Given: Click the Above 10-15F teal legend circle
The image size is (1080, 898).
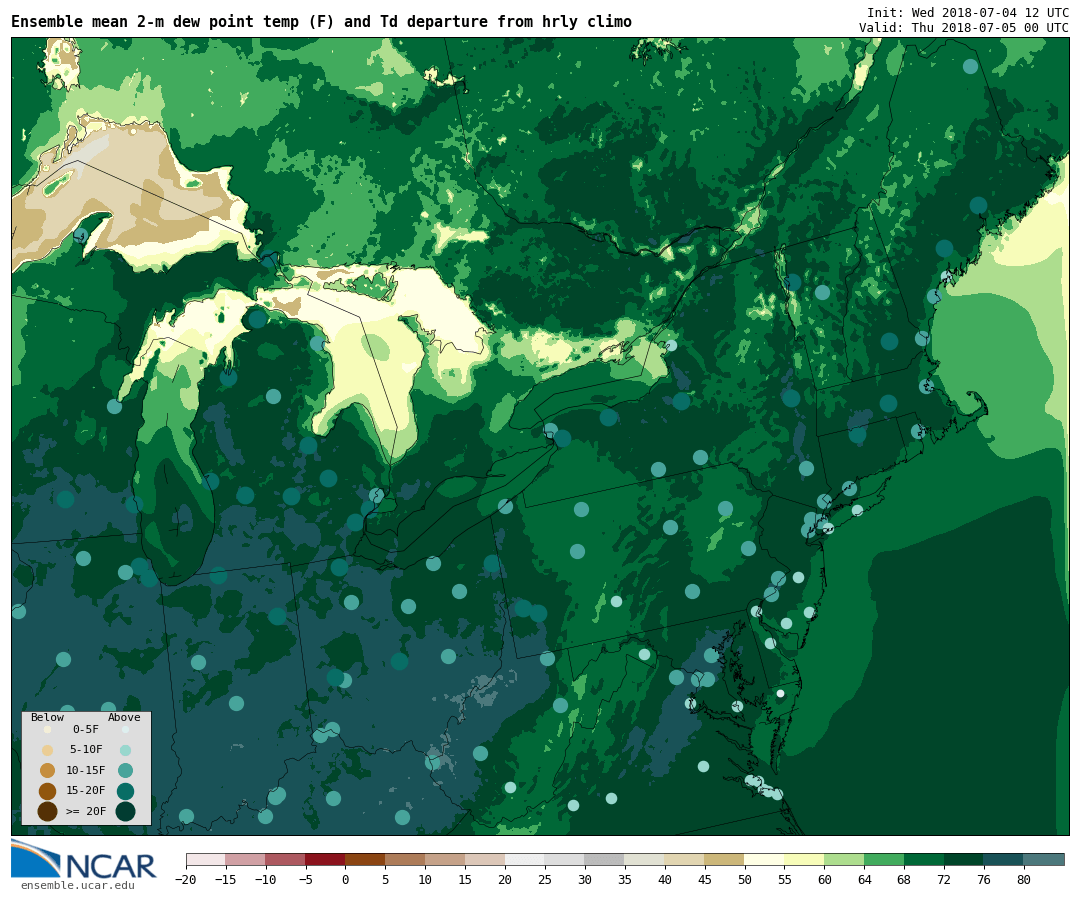Looking at the screenshot, I should pos(125,770).
